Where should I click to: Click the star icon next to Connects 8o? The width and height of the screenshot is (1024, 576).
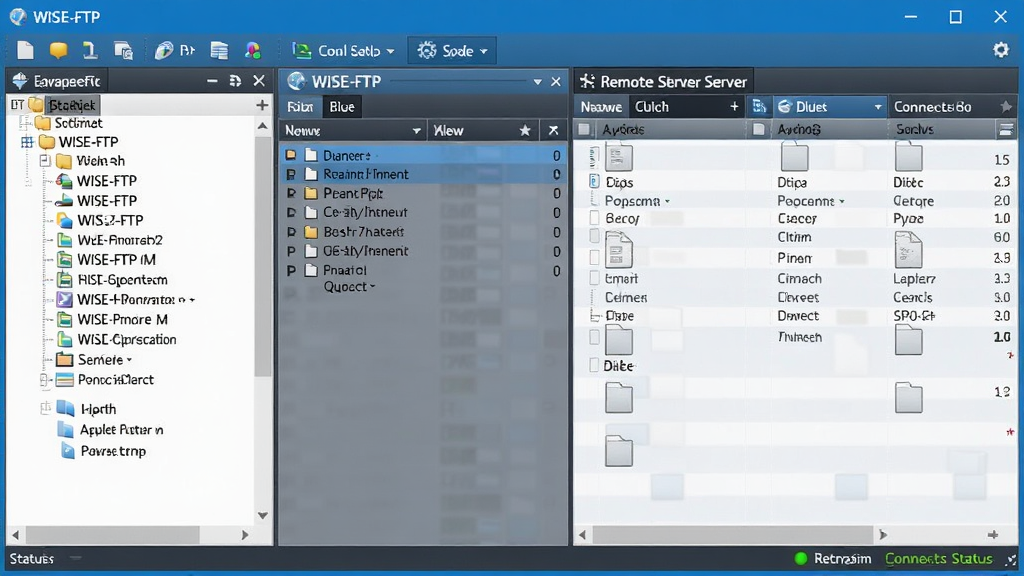pyautogui.click(x=1006, y=106)
